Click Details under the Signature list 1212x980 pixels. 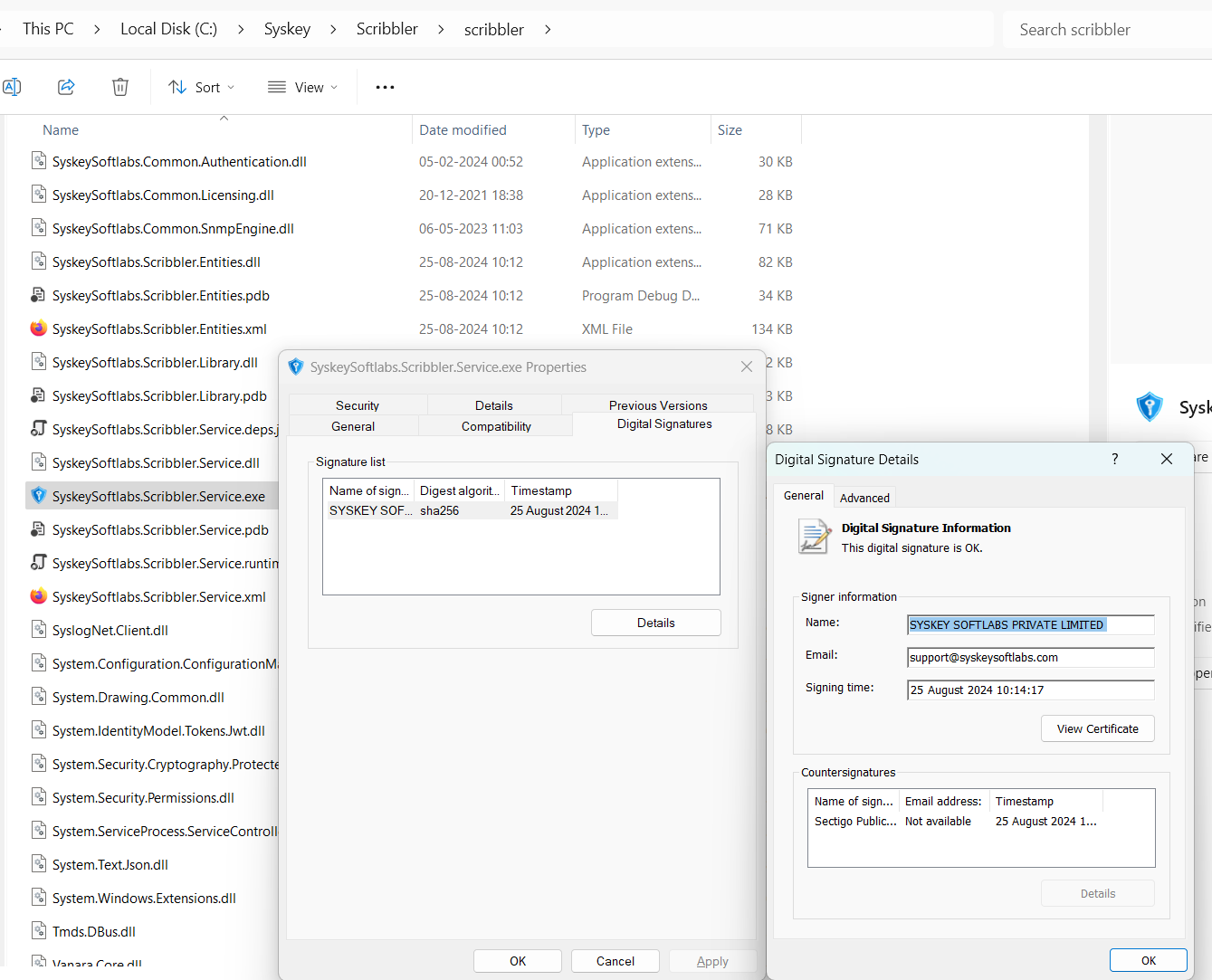click(x=655, y=623)
